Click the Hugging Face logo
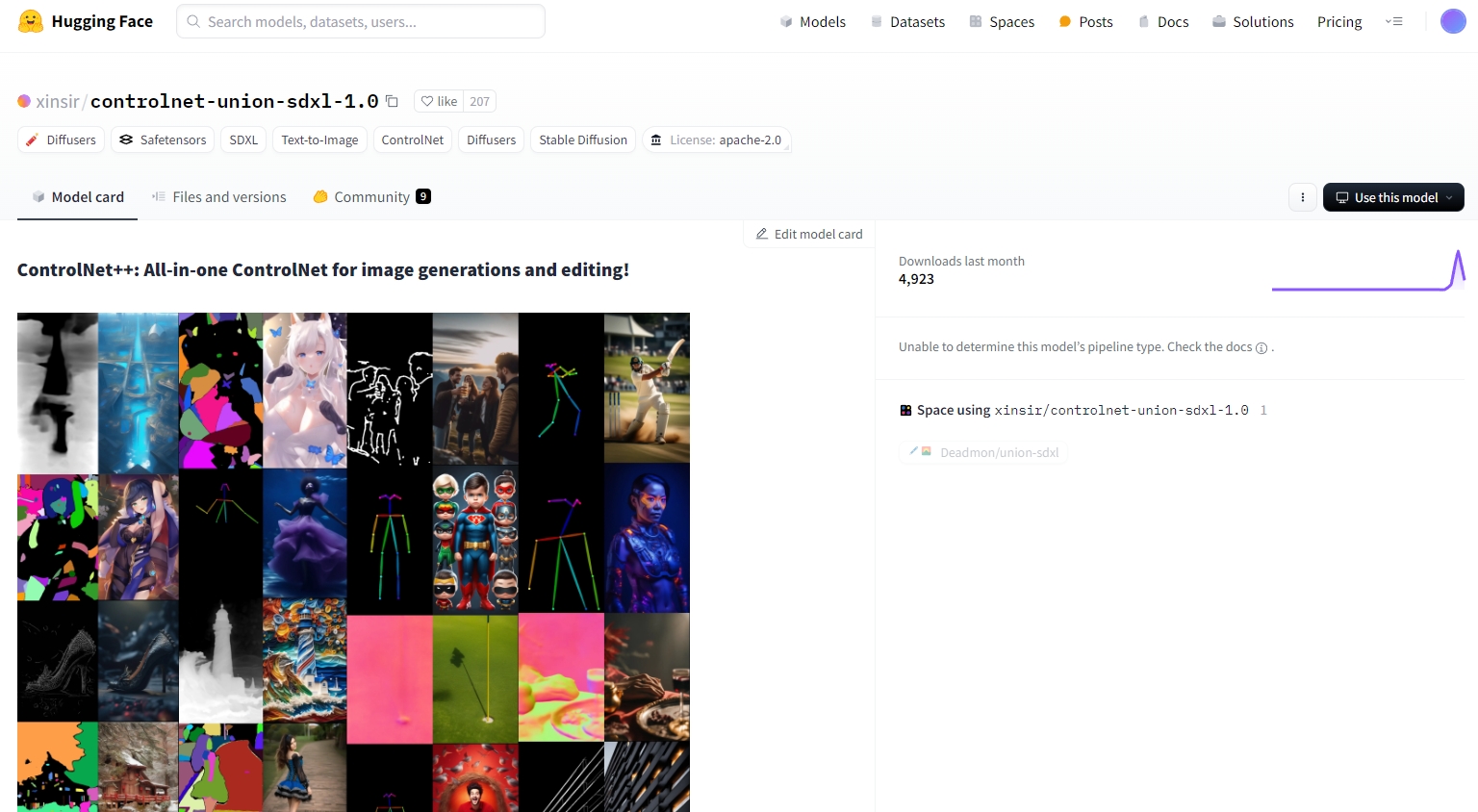 pyautogui.click(x=31, y=21)
